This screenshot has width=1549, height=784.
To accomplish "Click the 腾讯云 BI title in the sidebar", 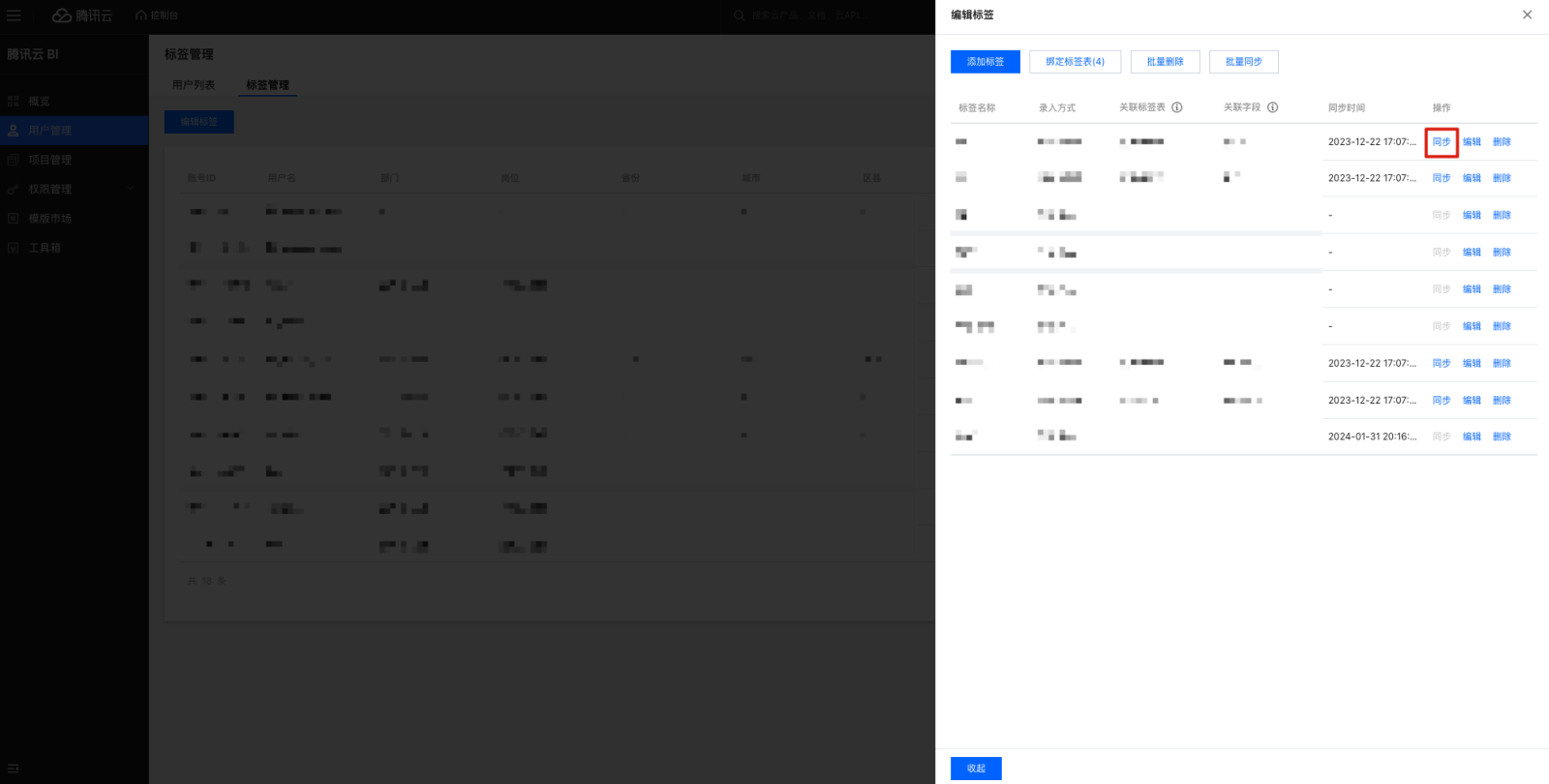I will click(x=33, y=54).
